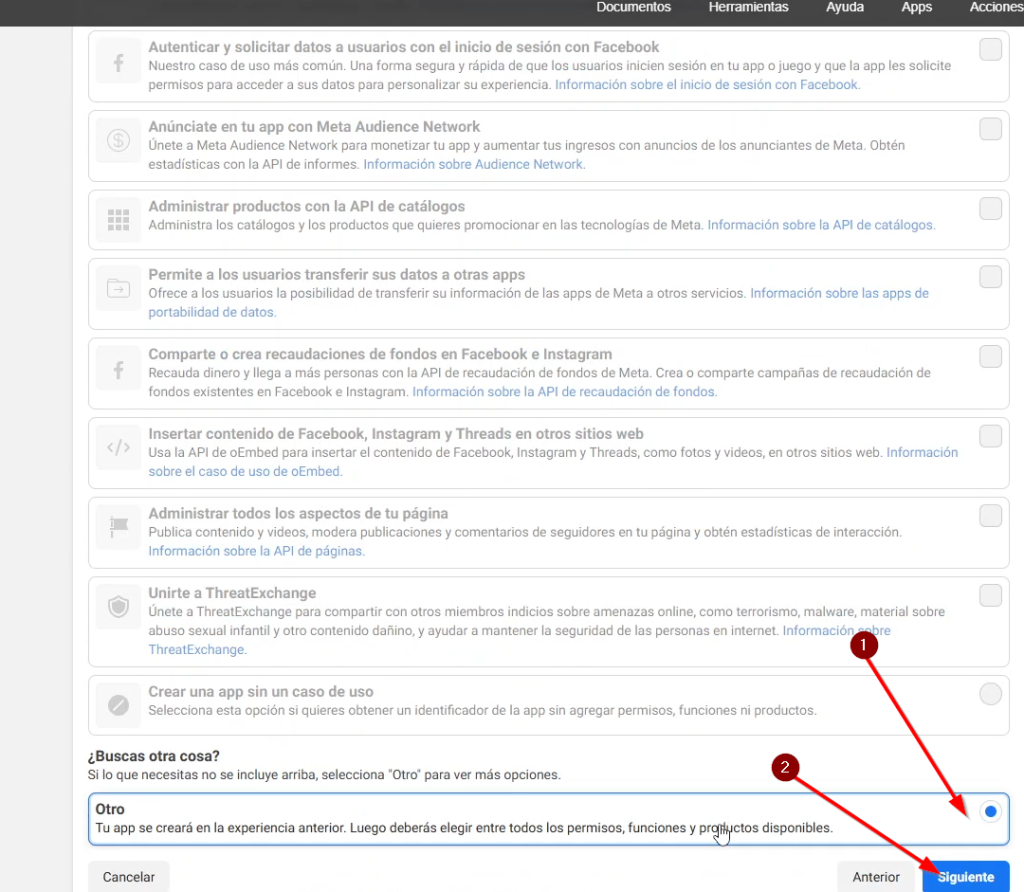
Task: Open link Información sobre el inicio de sesión con Facebook
Action: (x=707, y=85)
